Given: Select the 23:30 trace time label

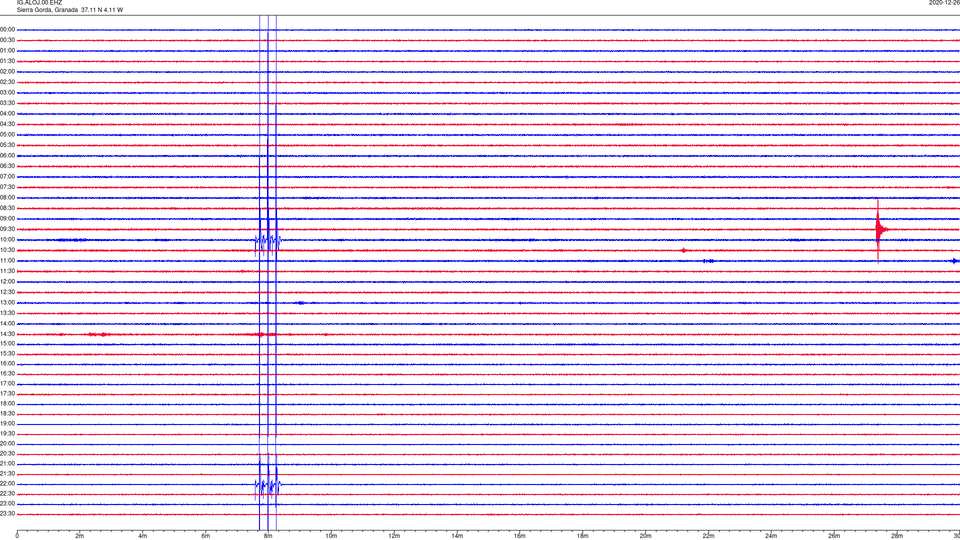Looking at the screenshot, I should 7,514.
